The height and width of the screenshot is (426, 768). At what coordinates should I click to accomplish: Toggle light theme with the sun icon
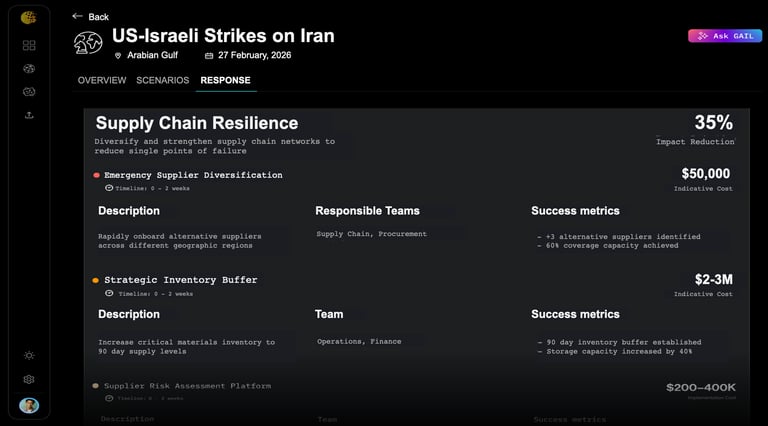coord(29,355)
